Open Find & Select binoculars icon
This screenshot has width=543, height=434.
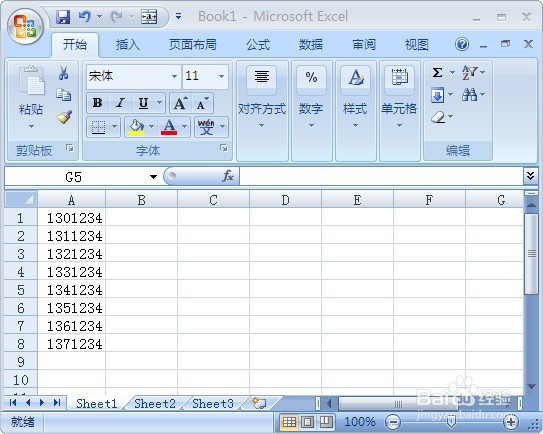pyautogui.click(x=469, y=95)
